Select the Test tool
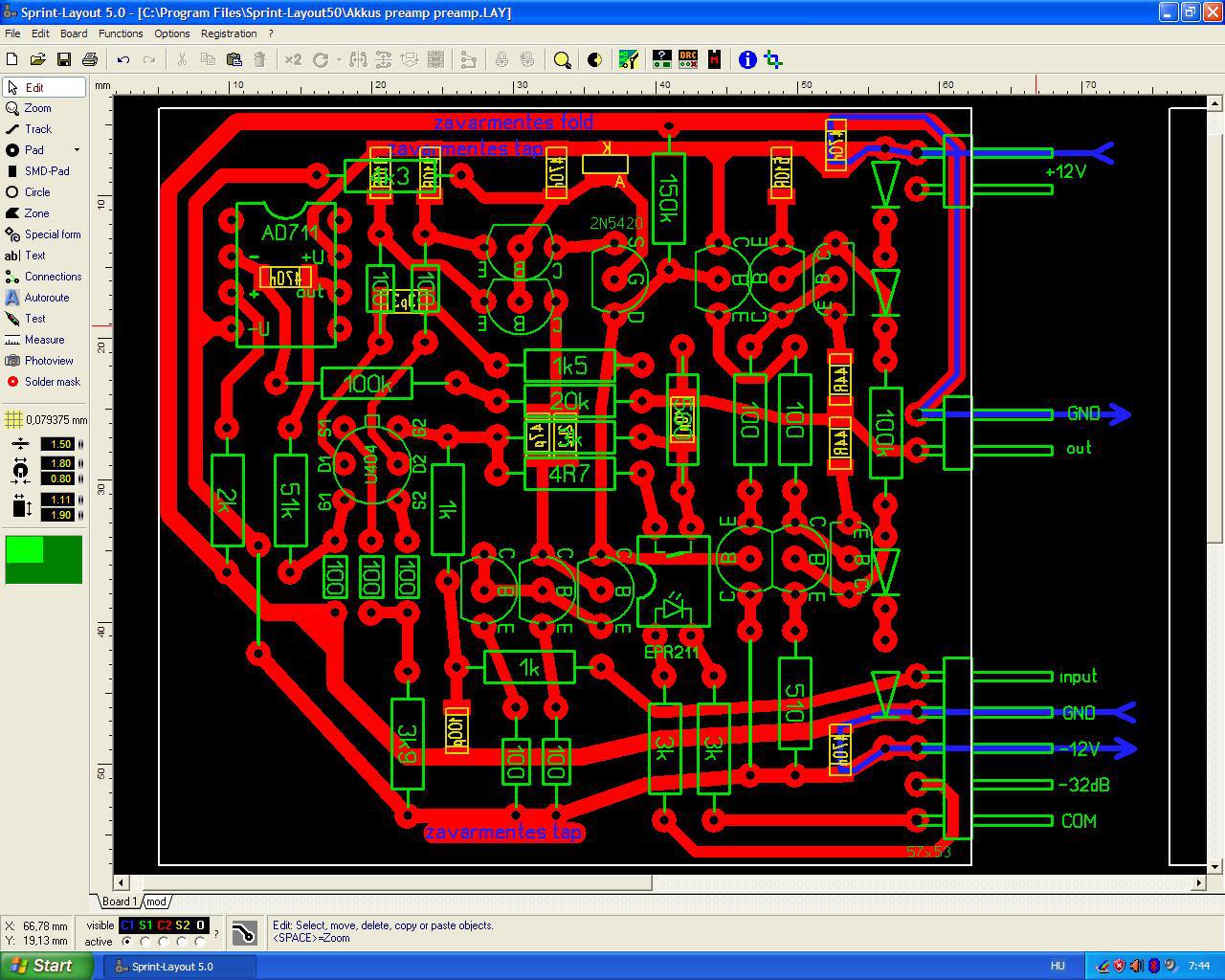1225x980 pixels. pyautogui.click(x=44, y=319)
